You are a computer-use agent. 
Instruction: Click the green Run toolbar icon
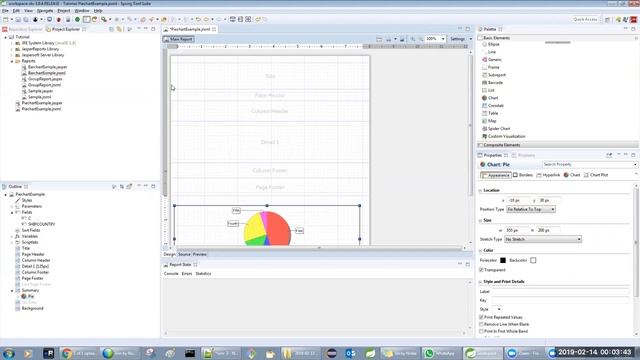coord(77,19)
